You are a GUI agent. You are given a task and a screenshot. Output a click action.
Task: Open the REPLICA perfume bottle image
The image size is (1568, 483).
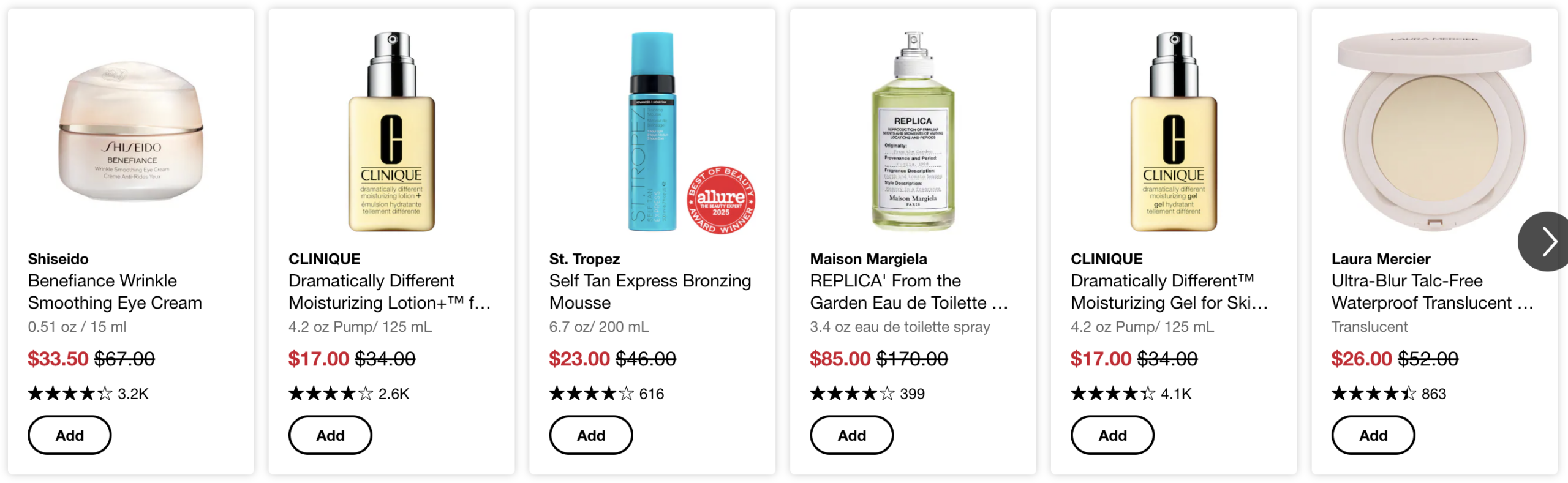point(913,132)
